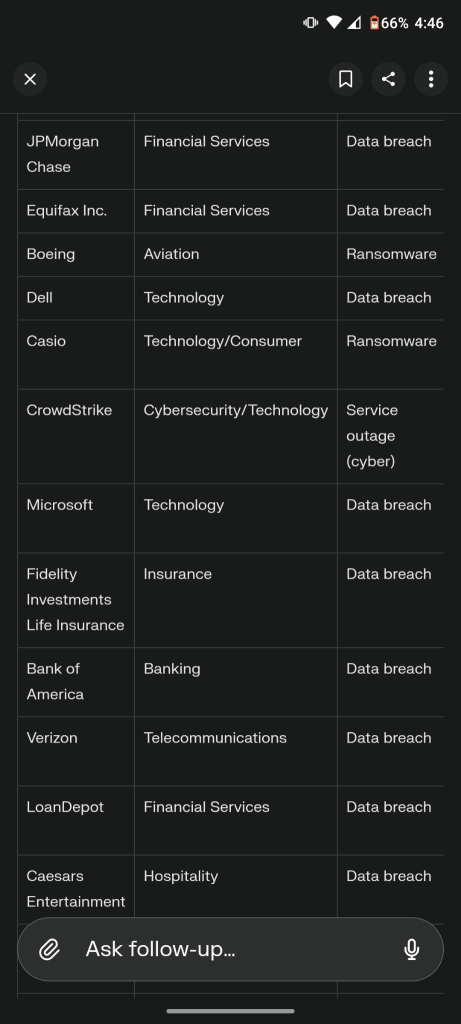Open the three-dot more options menu
Viewport: 461px width, 1024px height.
pyautogui.click(x=431, y=79)
